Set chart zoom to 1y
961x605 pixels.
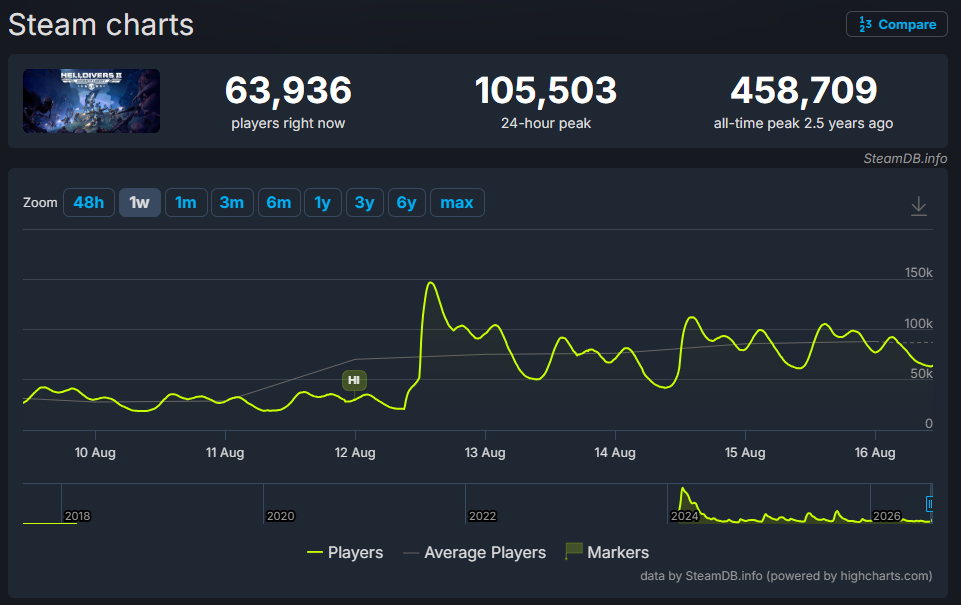pos(323,202)
